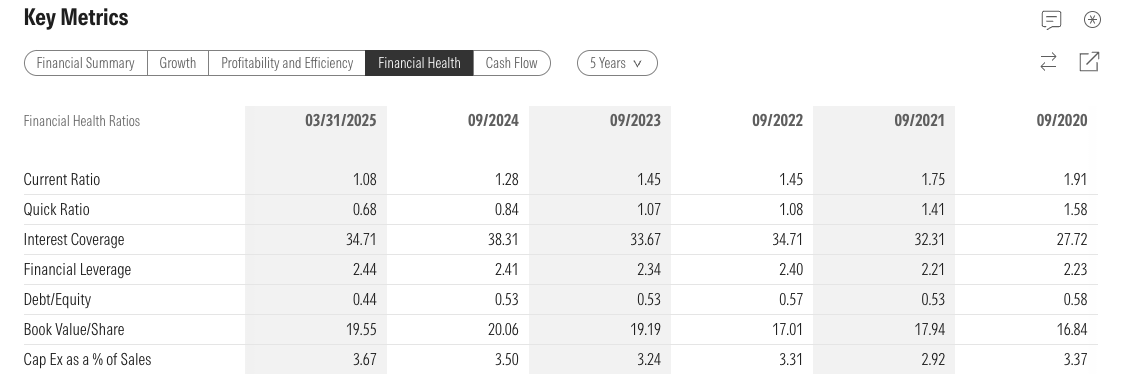Switch to the Growth tab
1123x389 pixels.
(x=178, y=63)
